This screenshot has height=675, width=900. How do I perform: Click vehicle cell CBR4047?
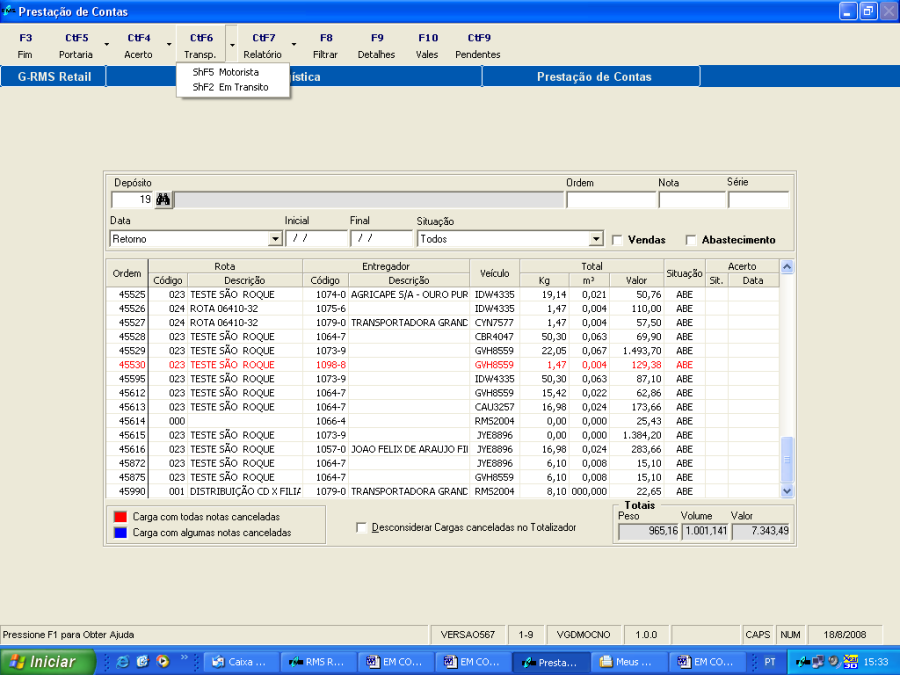pyautogui.click(x=494, y=336)
